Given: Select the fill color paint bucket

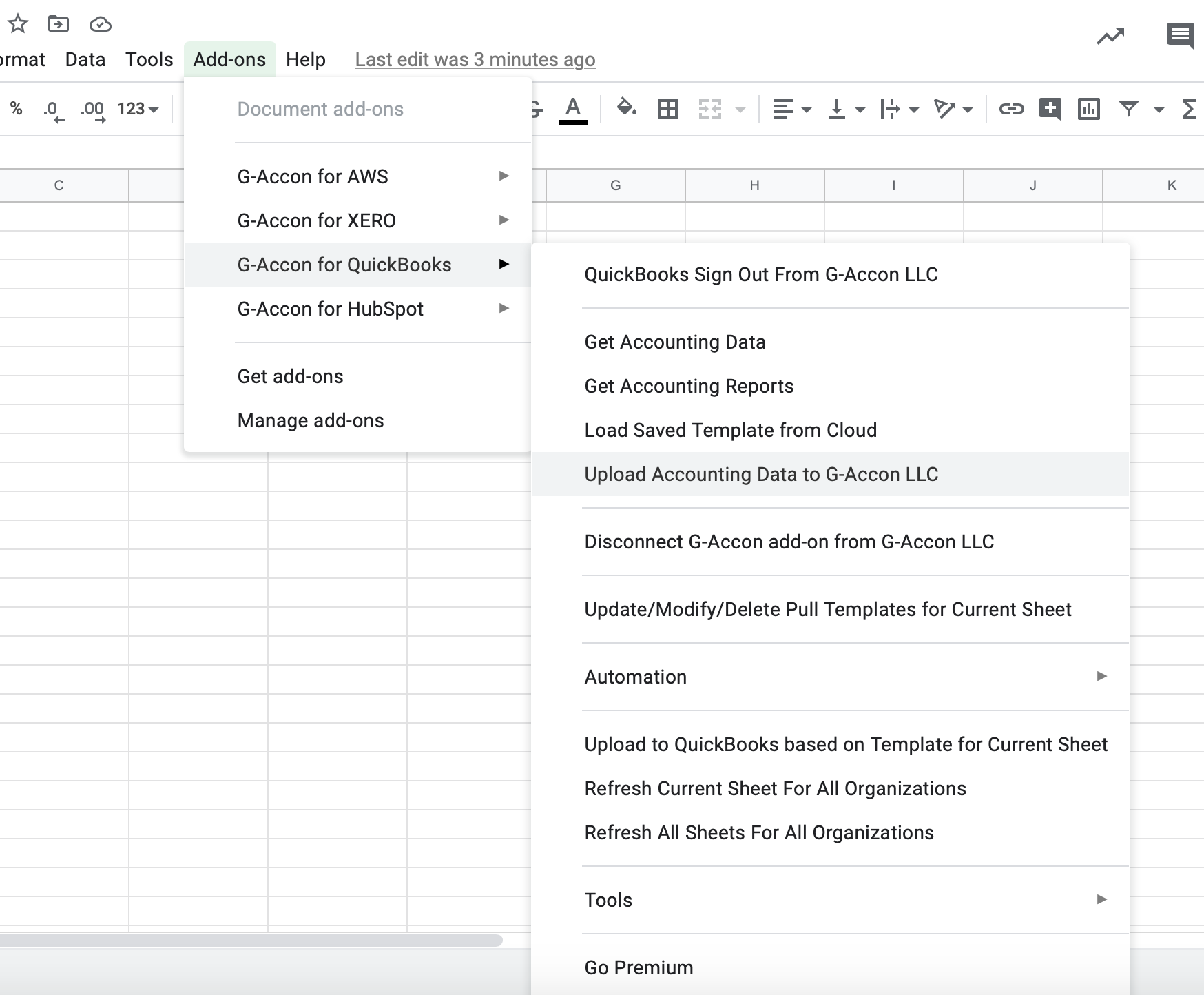Looking at the screenshot, I should (x=626, y=108).
